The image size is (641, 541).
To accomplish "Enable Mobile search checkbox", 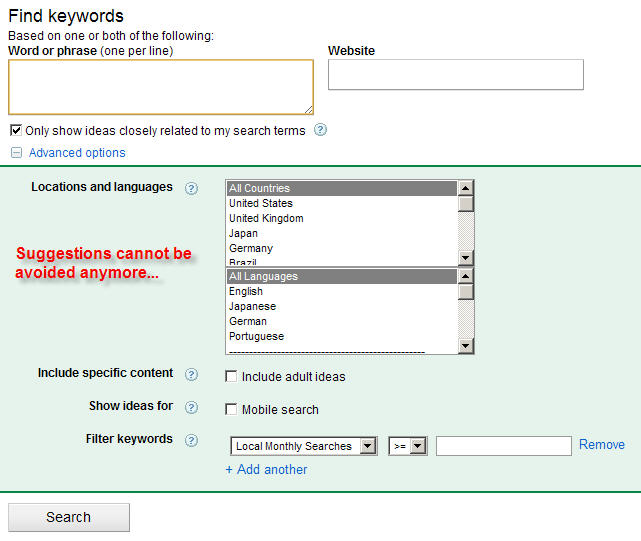I will (231, 409).
